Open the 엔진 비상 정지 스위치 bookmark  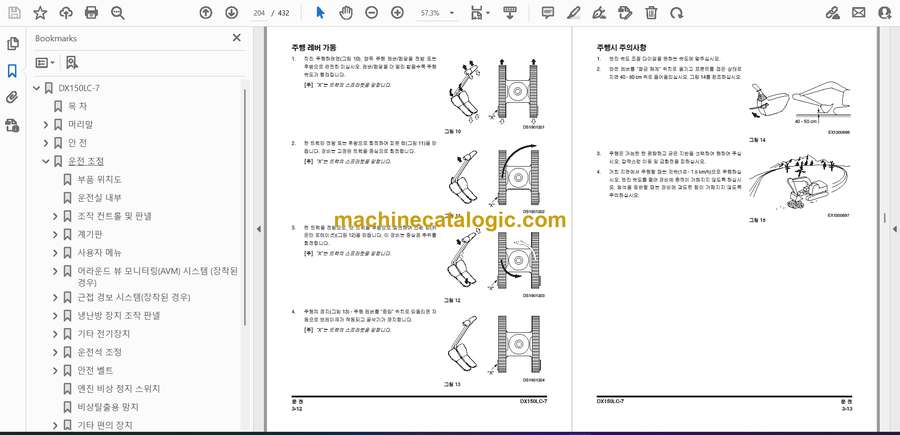pos(118,389)
